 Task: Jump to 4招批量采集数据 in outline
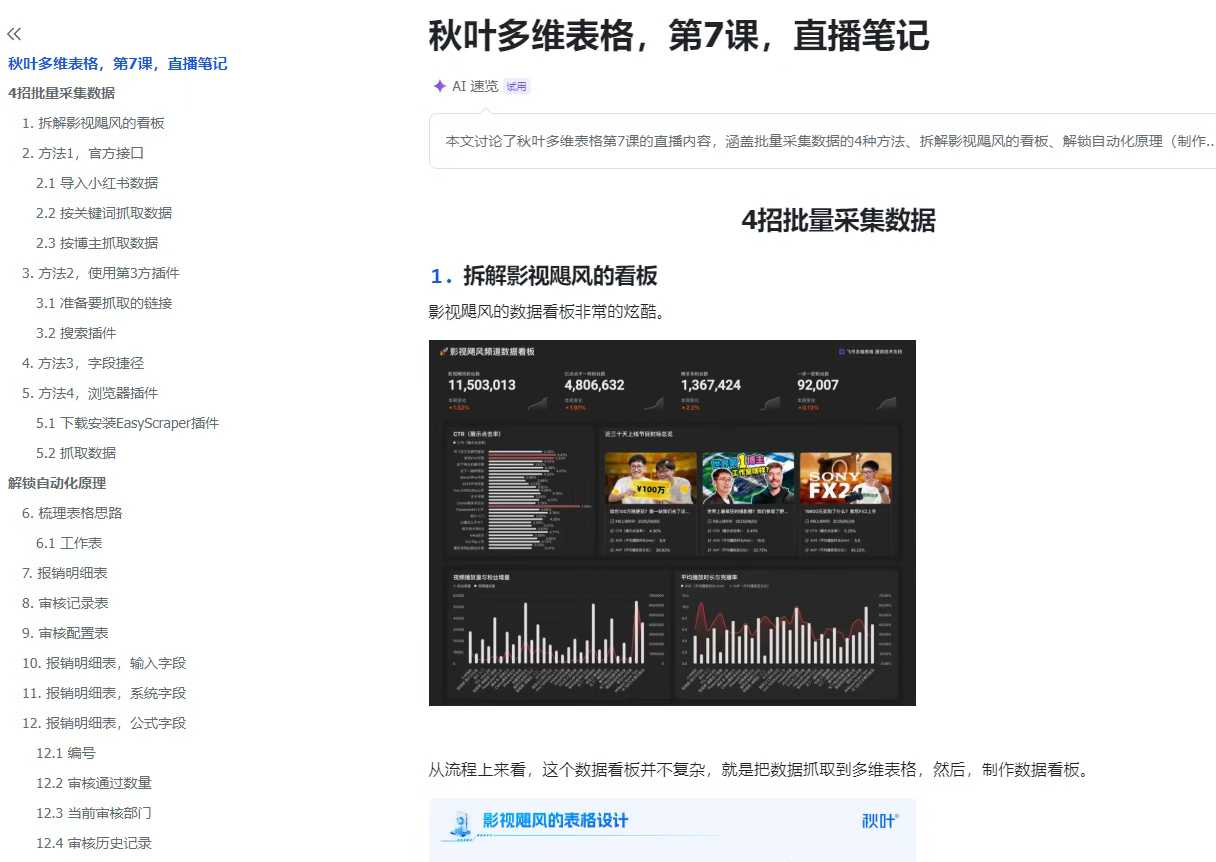[61, 93]
